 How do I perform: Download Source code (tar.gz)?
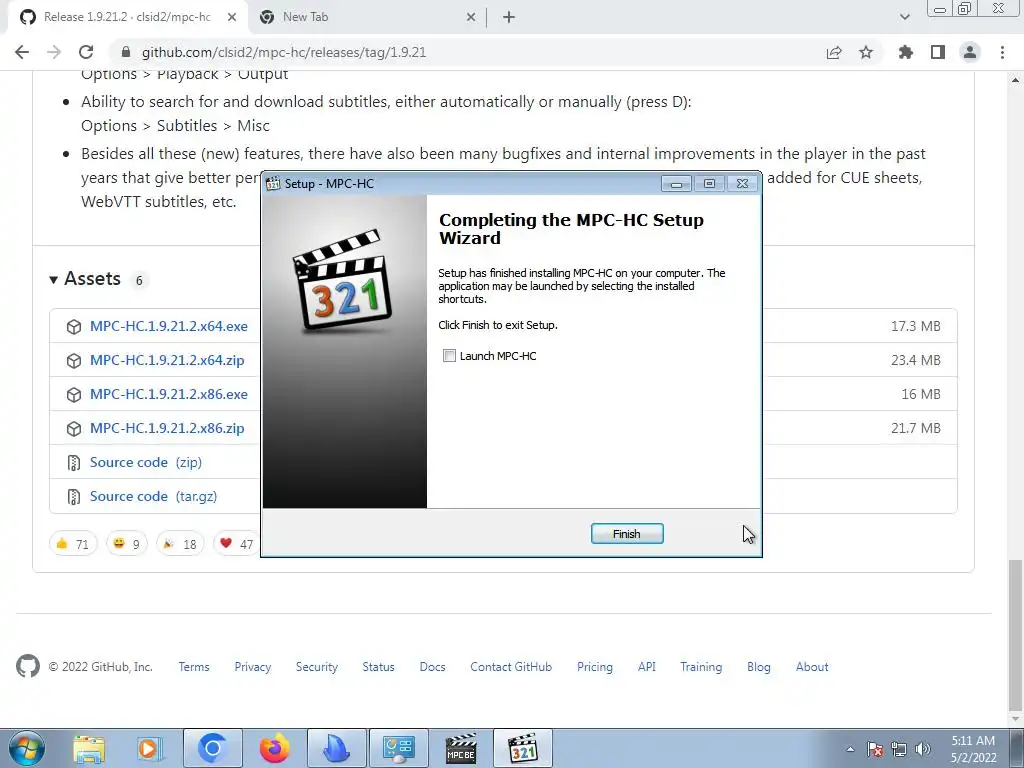click(153, 496)
